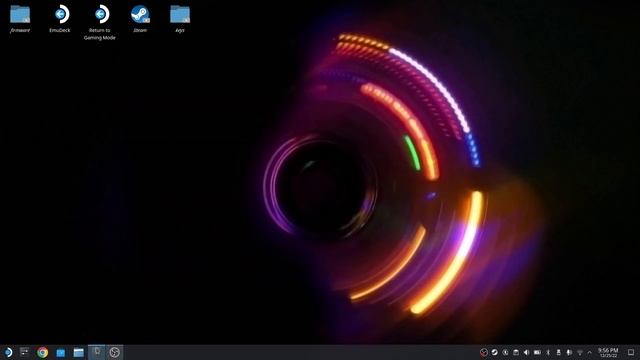640x360 pixels.
Task: Open the Wi-Fi network tray icon
Action: click(x=580, y=352)
